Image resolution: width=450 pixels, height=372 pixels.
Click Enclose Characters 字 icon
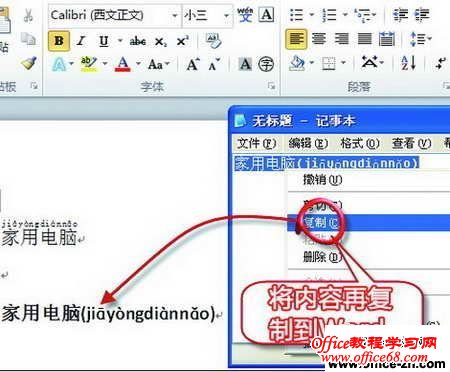(x=266, y=64)
